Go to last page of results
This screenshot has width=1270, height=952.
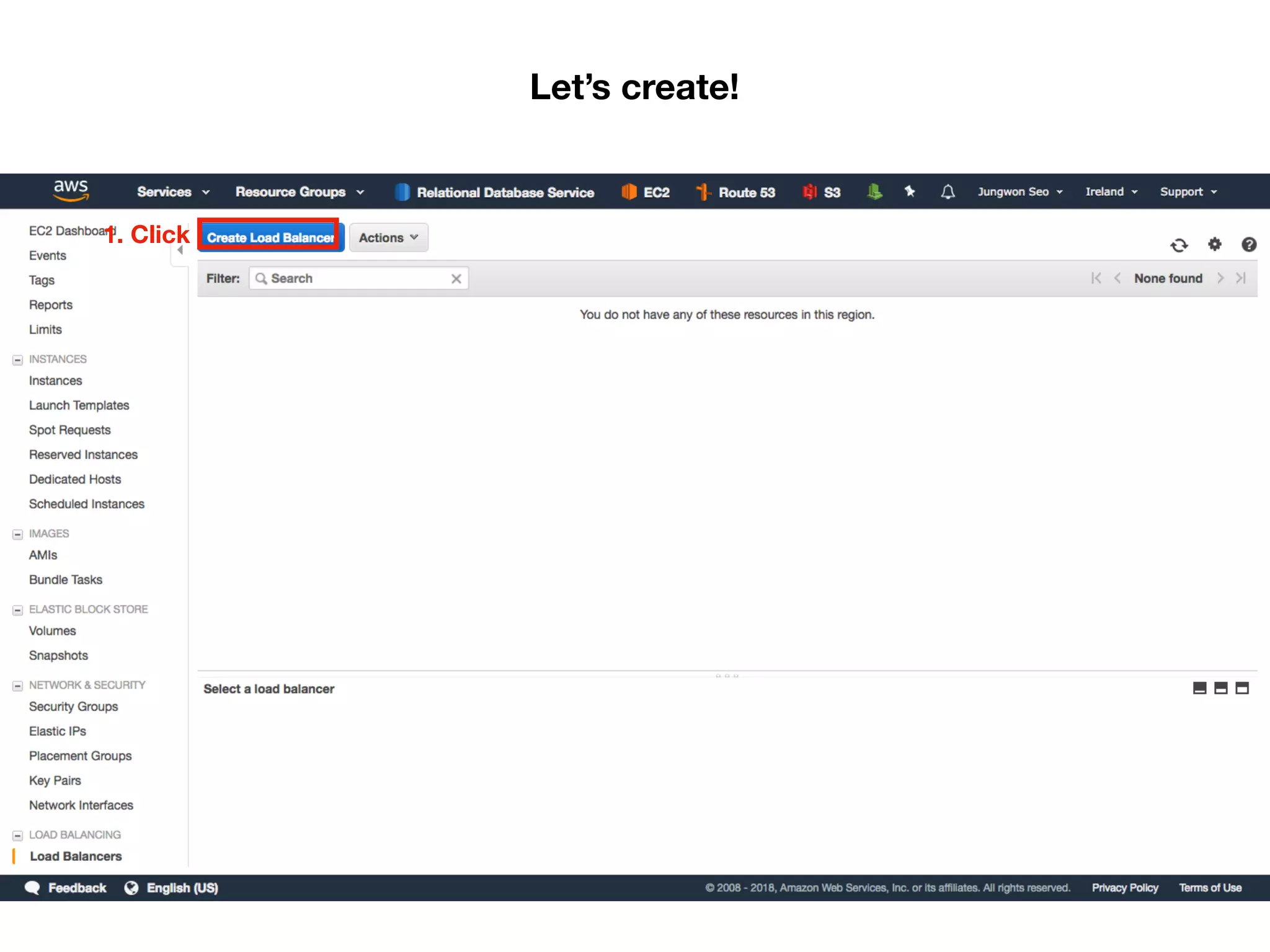pyautogui.click(x=1241, y=278)
